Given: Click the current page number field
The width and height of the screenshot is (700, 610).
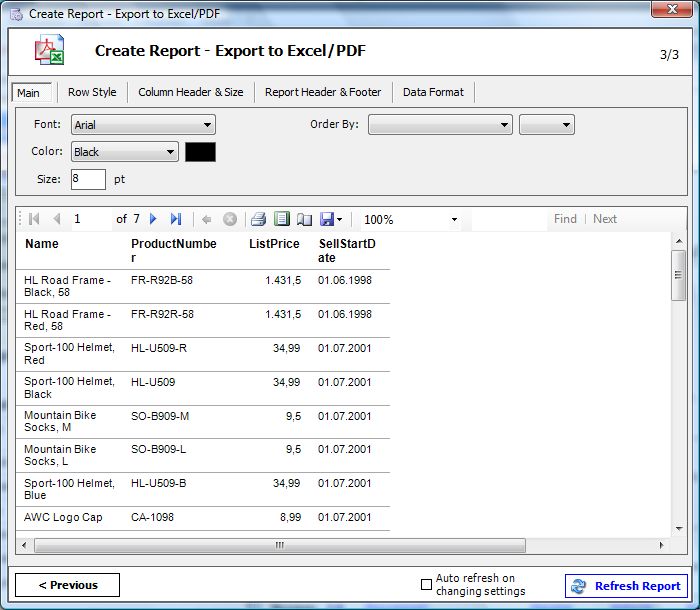Looking at the screenshot, I should 92,219.
